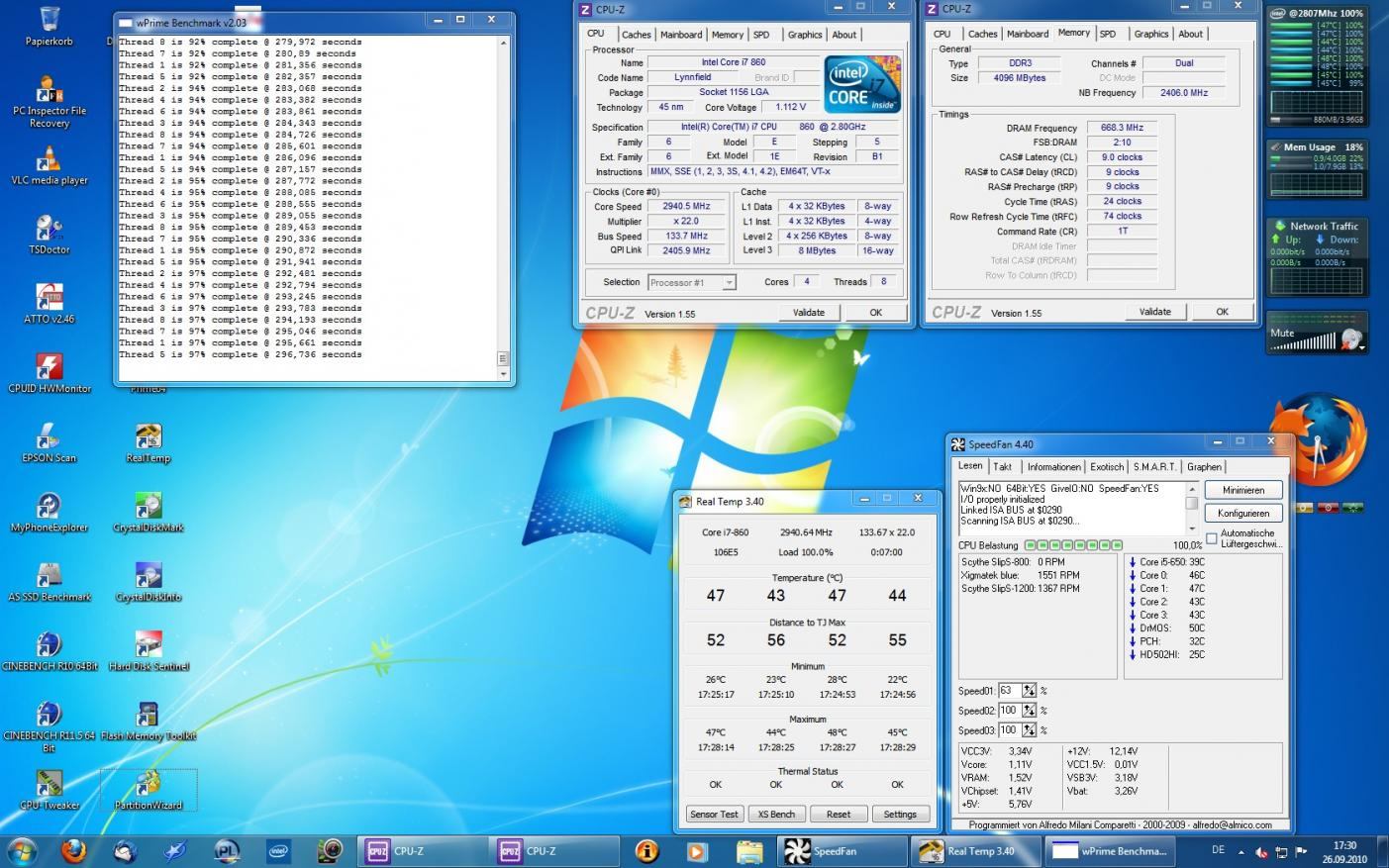
Task: Click the wPrime Benchmark vertical scrollbar
Action: (503, 208)
